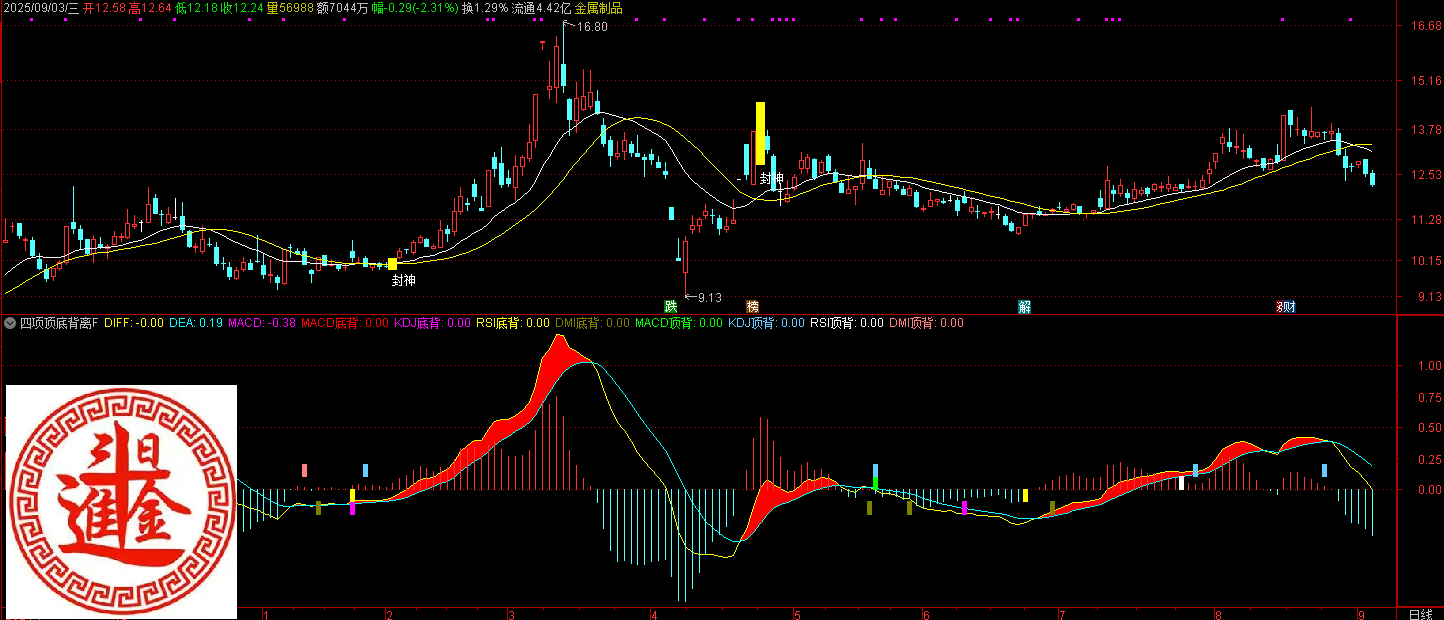The width and height of the screenshot is (1444, 620).
Task: Select the 四顶顶底背离F indicator name
Action: 59,323
